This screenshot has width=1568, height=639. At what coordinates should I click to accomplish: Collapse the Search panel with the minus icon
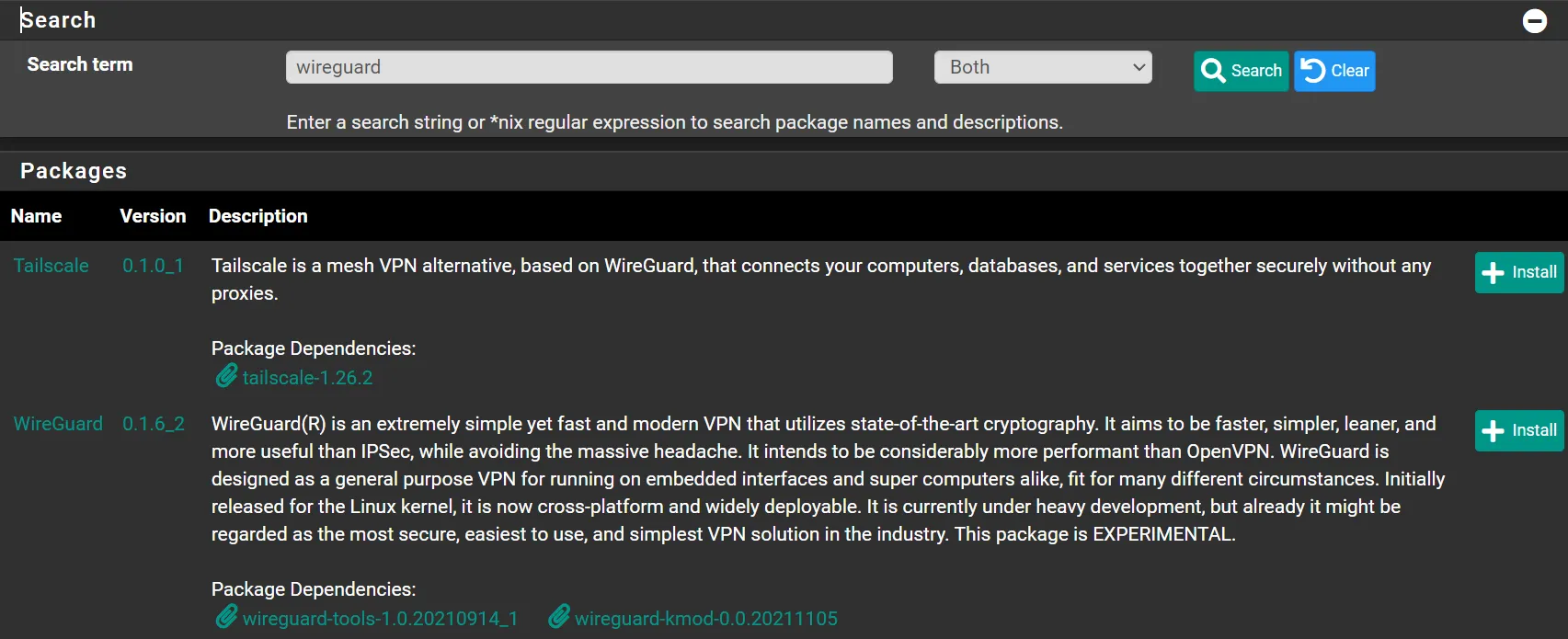pos(1534,20)
